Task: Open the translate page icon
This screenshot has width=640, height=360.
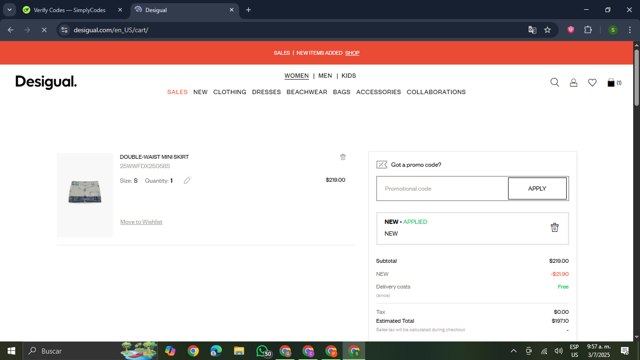Action: click(532, 30)
